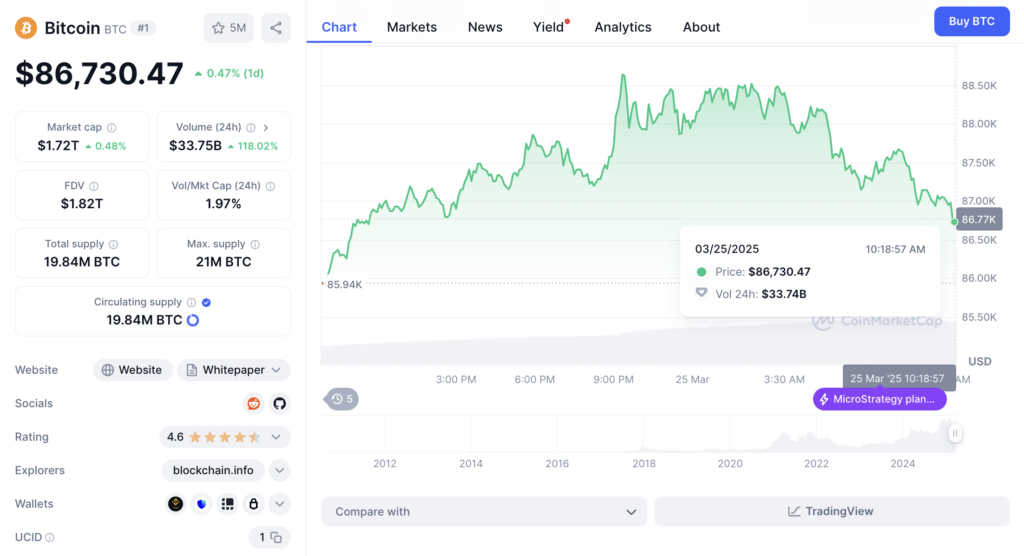Viewport: 1024px width, 556px height.
Task: Open the Website link button
Action: coord(133,370)
